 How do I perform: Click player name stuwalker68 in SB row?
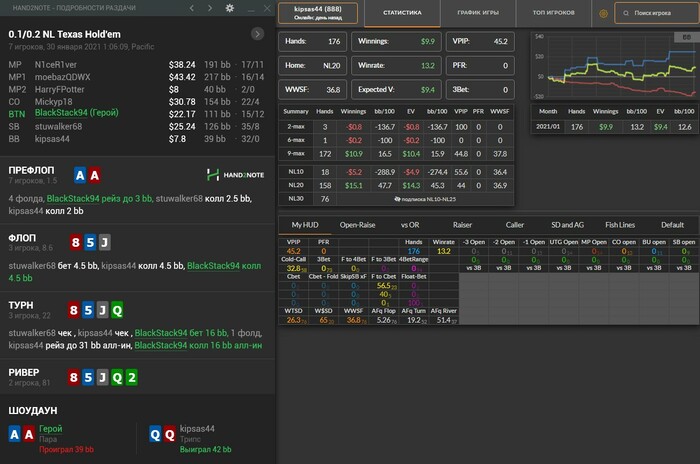58,127
